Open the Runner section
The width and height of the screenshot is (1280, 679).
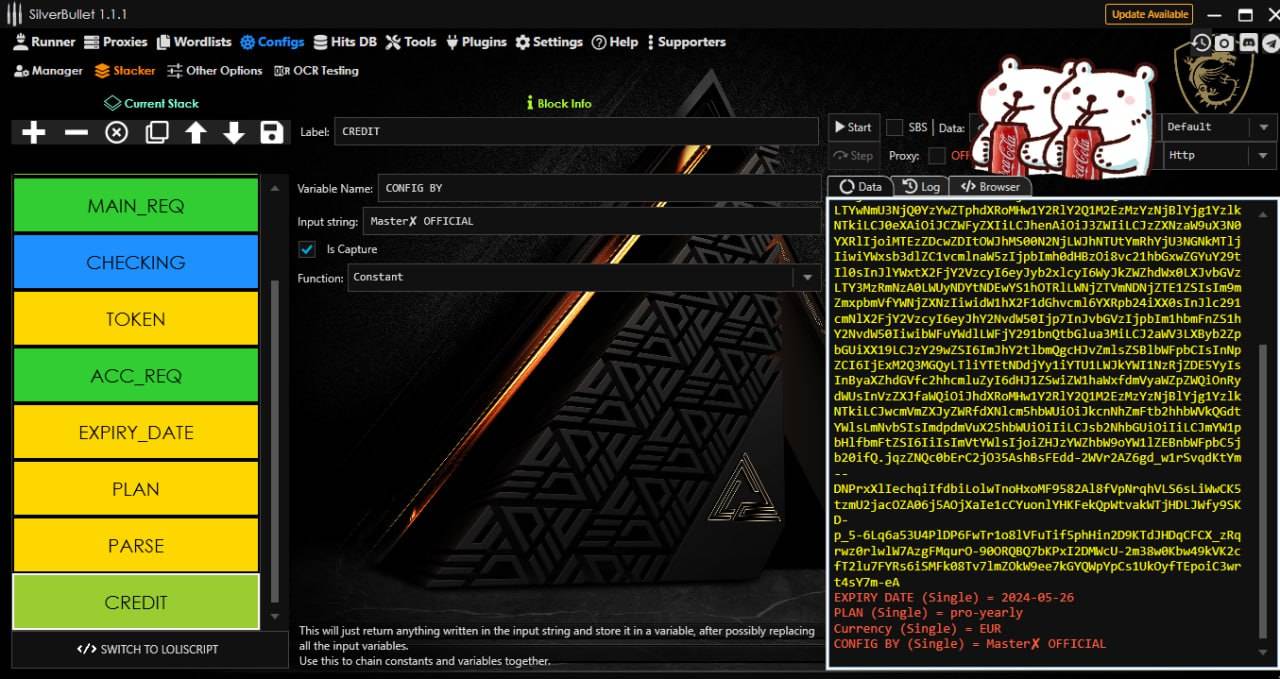point(44,42)
